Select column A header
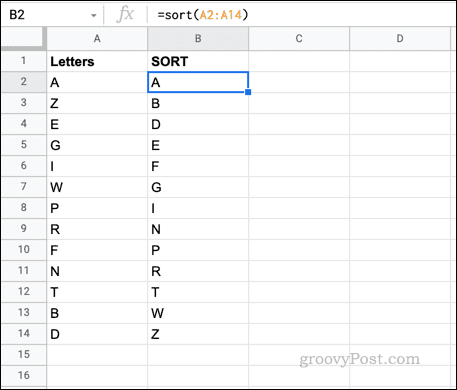Screen dimensions: 457x390 coord(97,39)
